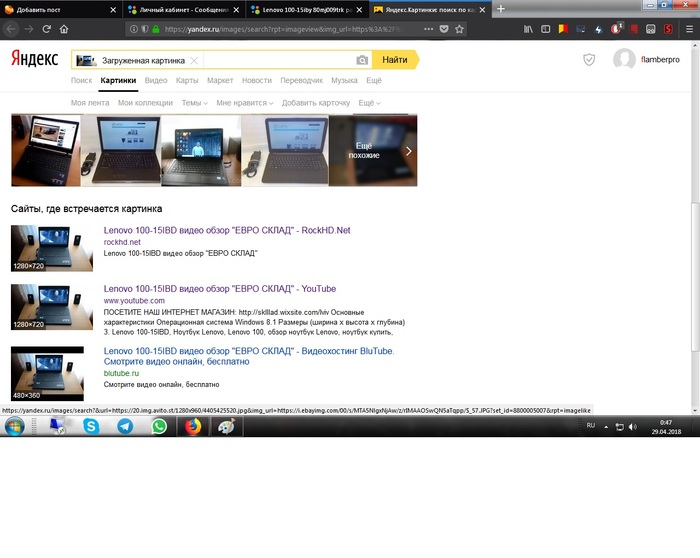The height and width of the screenshot is (558, 700).
Task: Click the Яндекс logo
Action: click(x=35, y=58)
